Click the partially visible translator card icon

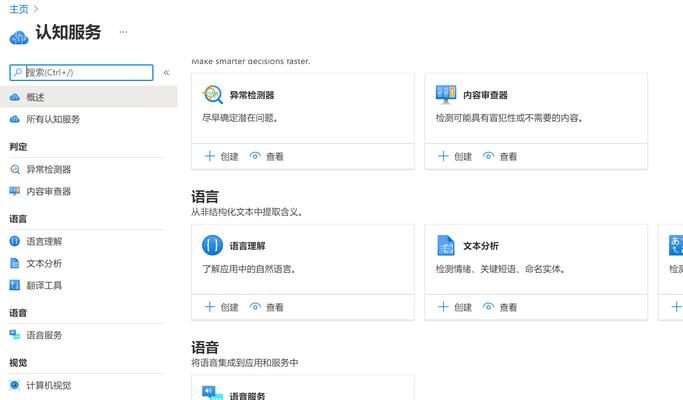click(x=676, y=245)
